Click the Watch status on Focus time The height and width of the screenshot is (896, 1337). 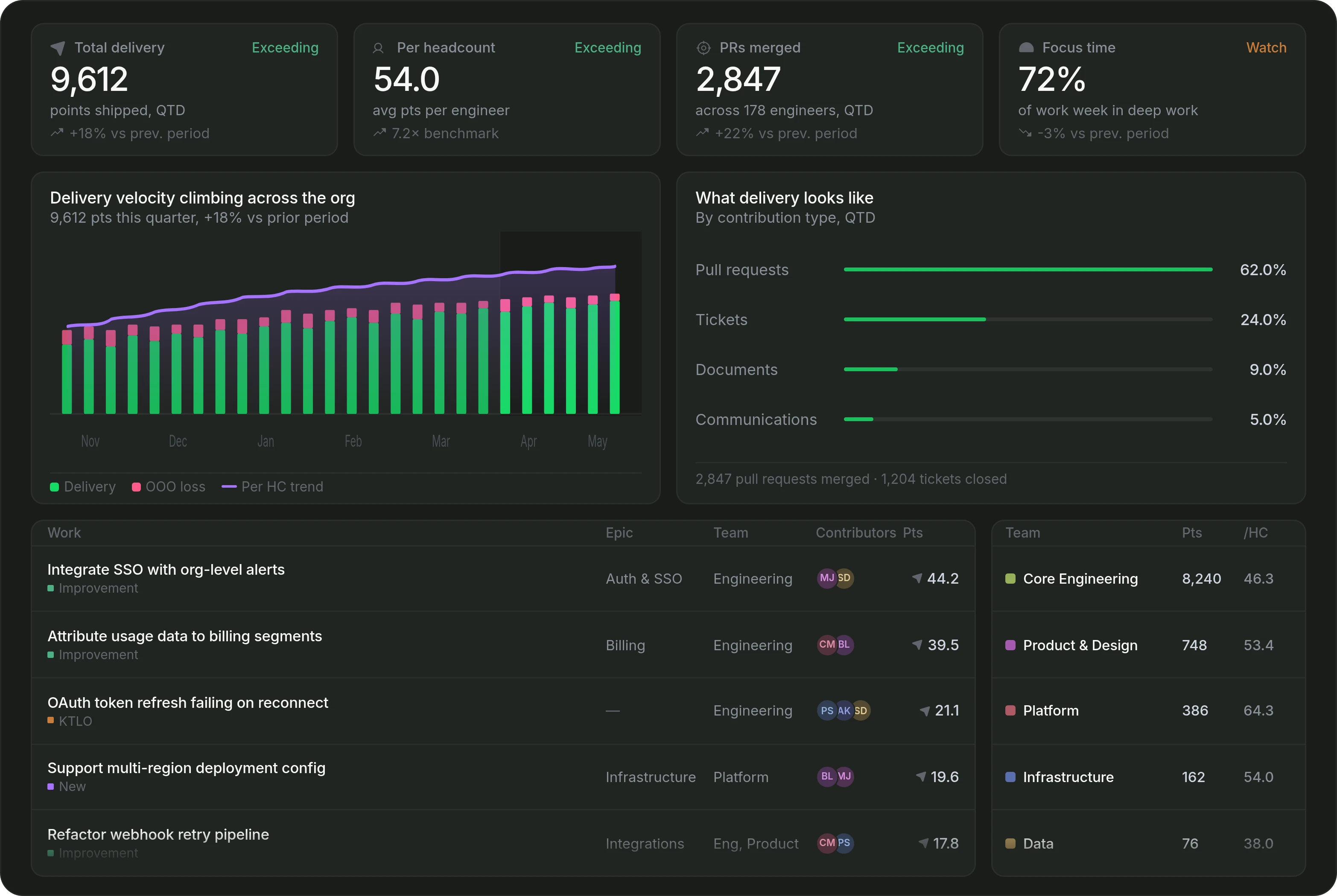(x=1266, y=47)
